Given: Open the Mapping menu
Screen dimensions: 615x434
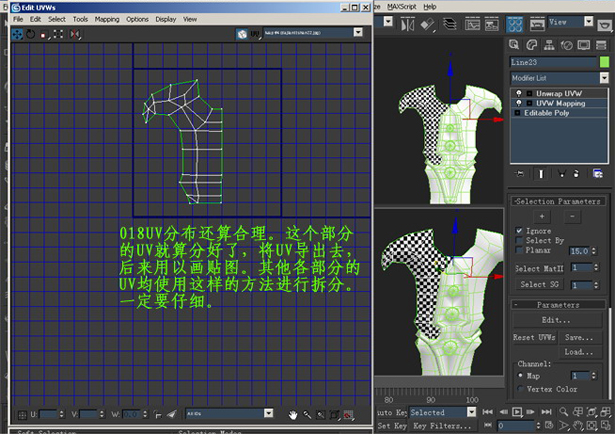Looking at the screenshot, I should [x=107, y=19].
